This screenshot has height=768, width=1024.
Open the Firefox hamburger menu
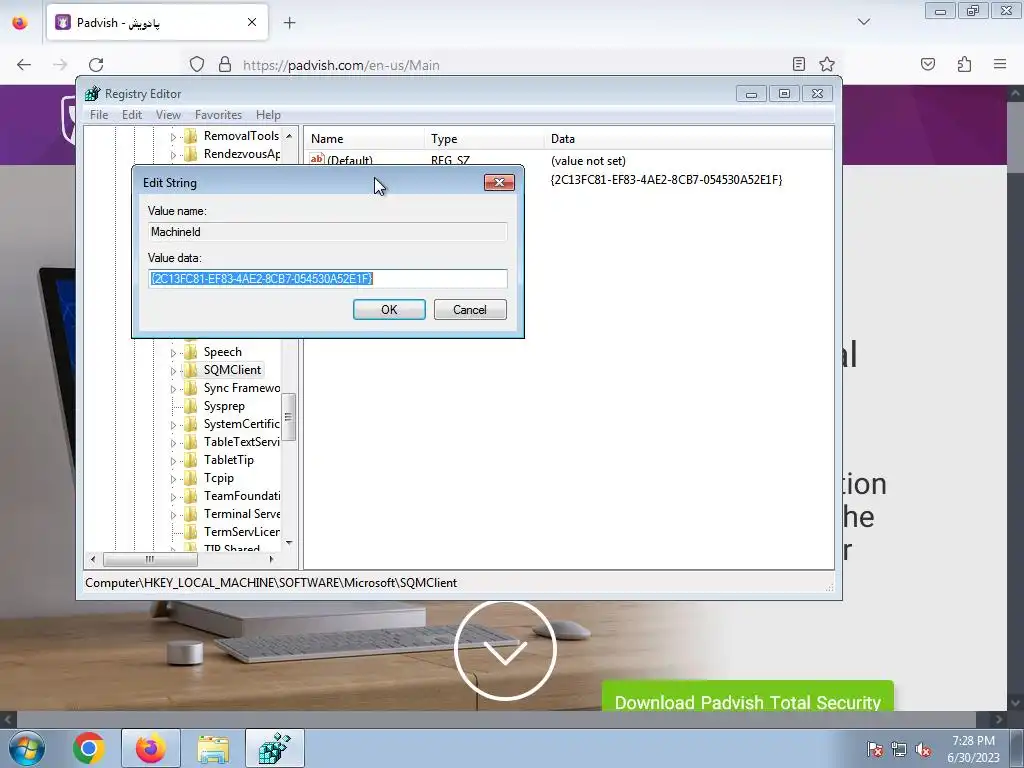pyautogui.click(x=1000, y=64)
